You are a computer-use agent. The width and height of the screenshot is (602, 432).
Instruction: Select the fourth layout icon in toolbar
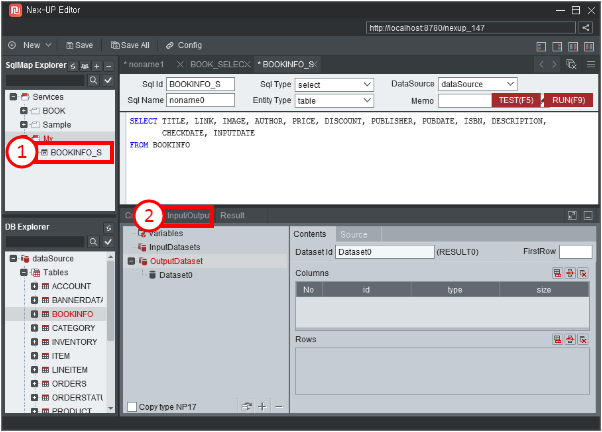point(589,47)
